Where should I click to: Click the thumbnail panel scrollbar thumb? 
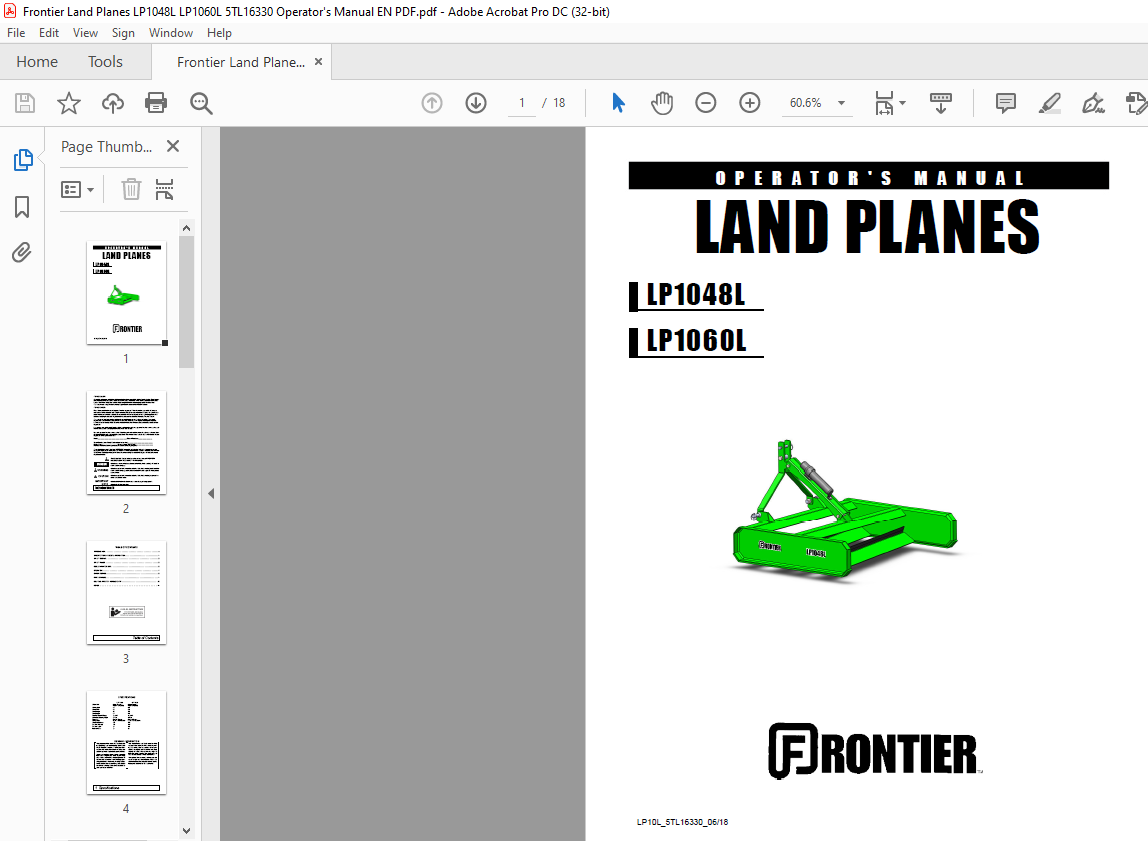pyautogui.click(x=187, y=302)
